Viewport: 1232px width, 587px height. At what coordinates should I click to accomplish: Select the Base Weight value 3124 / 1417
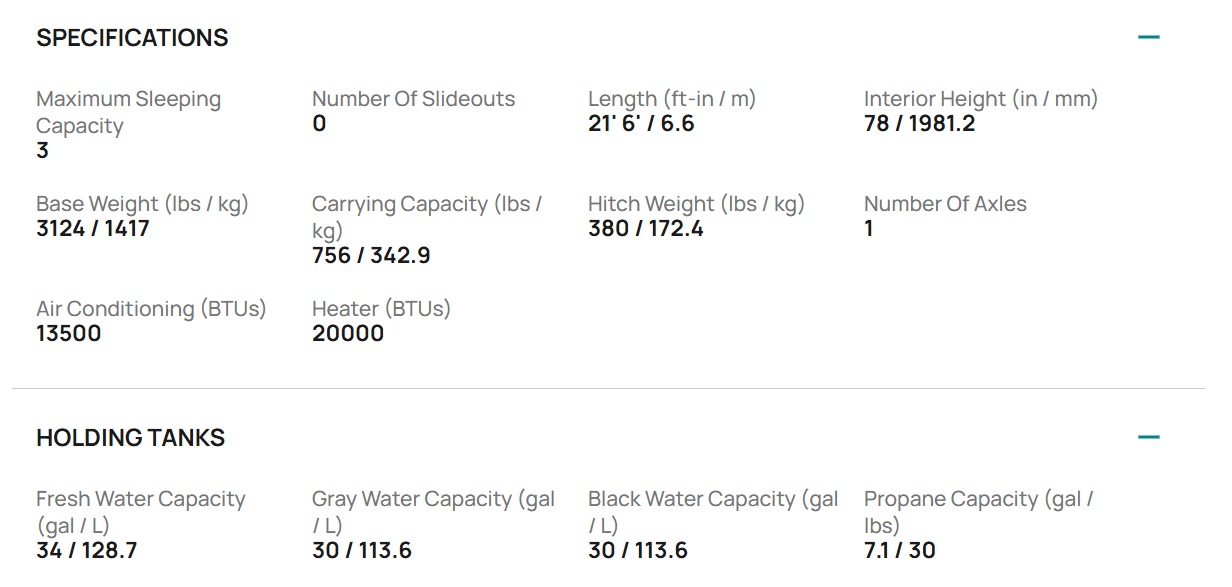coord(93,229)
